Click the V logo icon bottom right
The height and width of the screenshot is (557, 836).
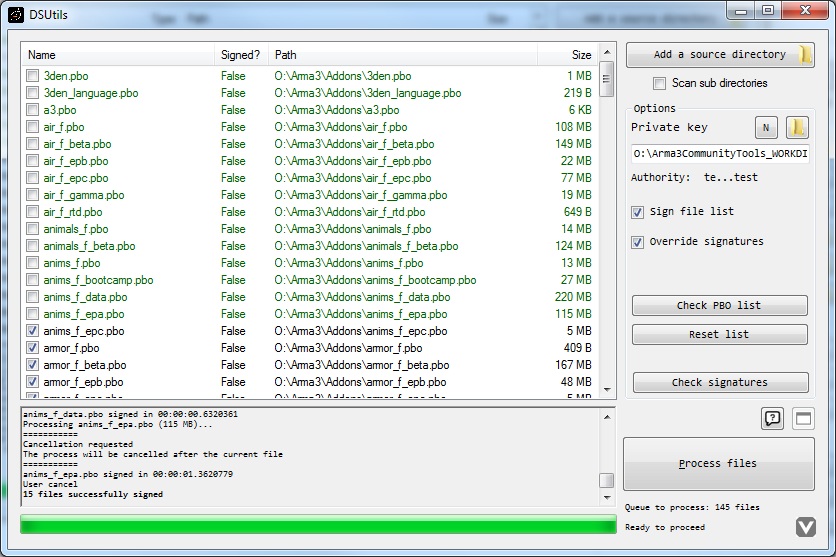point(806,527)
